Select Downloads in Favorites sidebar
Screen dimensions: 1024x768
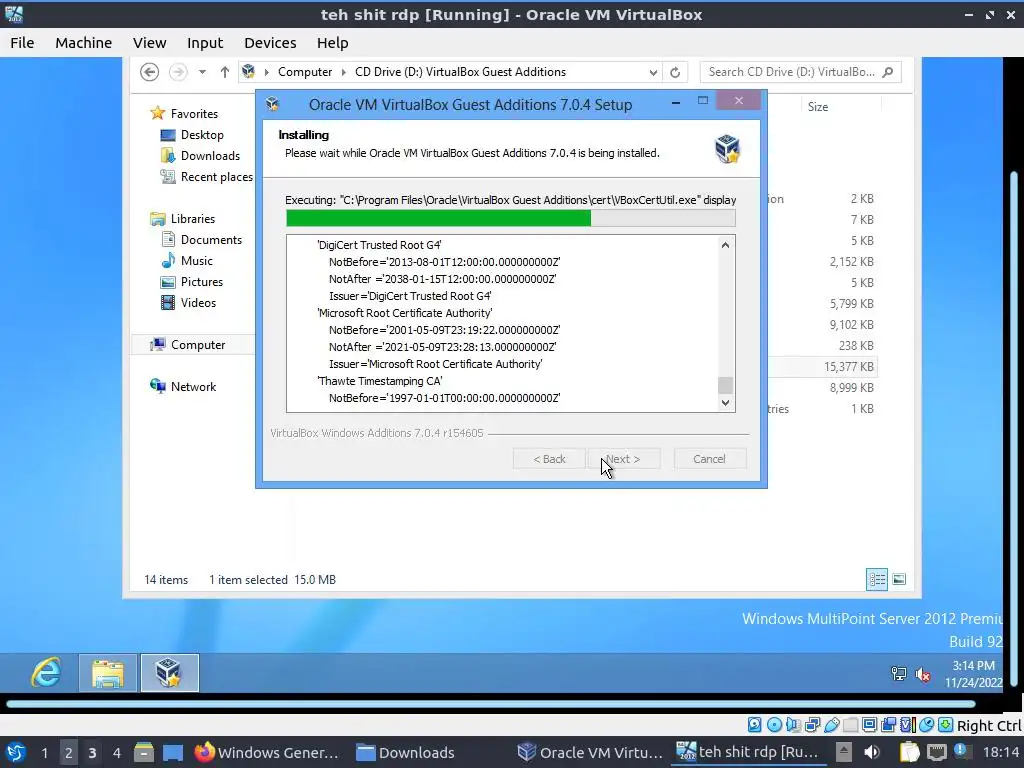[x=200, y=155]
